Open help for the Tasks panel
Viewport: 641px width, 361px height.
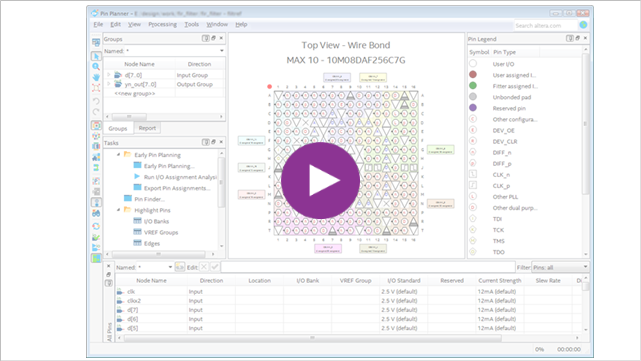pyautogui.click(x=206, y=142)
